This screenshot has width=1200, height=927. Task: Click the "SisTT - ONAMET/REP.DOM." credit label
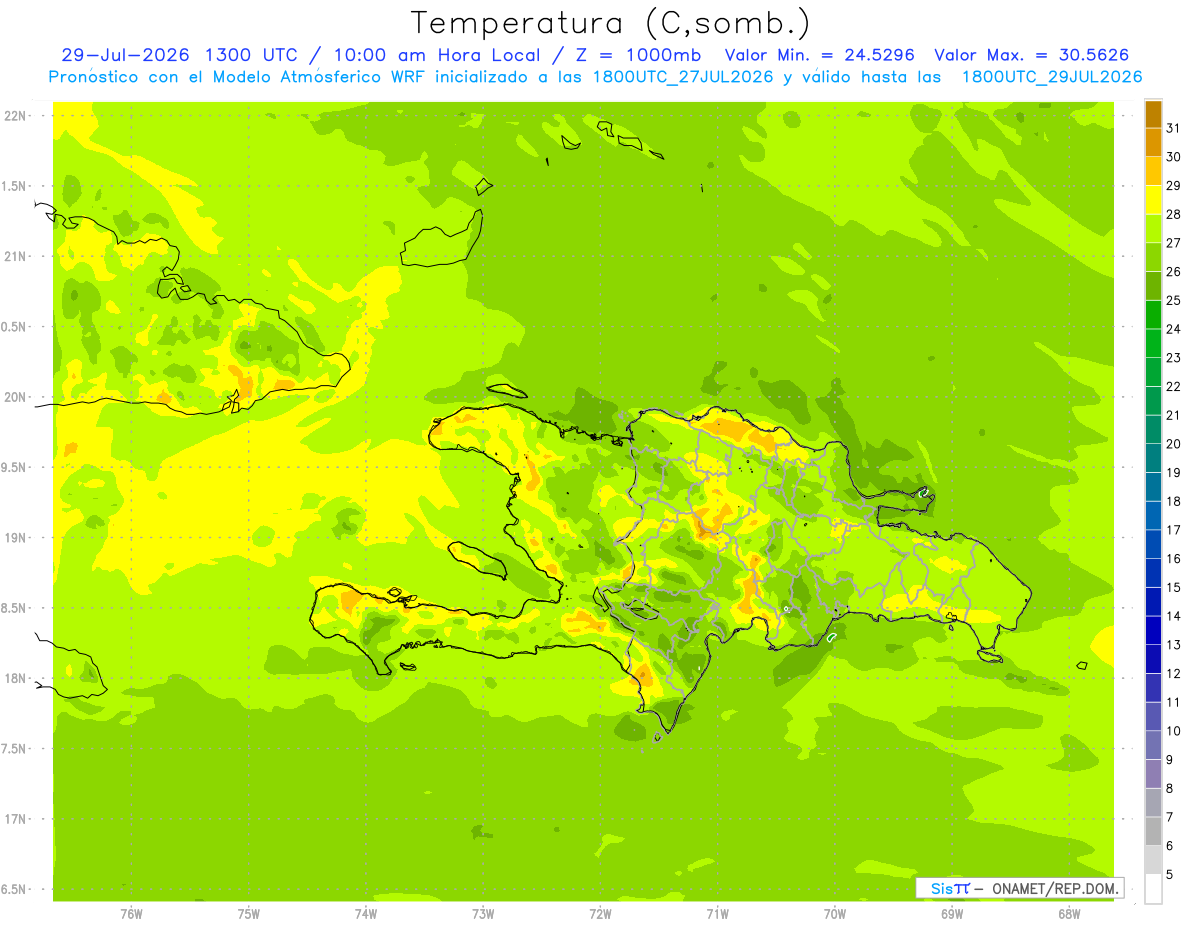tap(1019, 888)
